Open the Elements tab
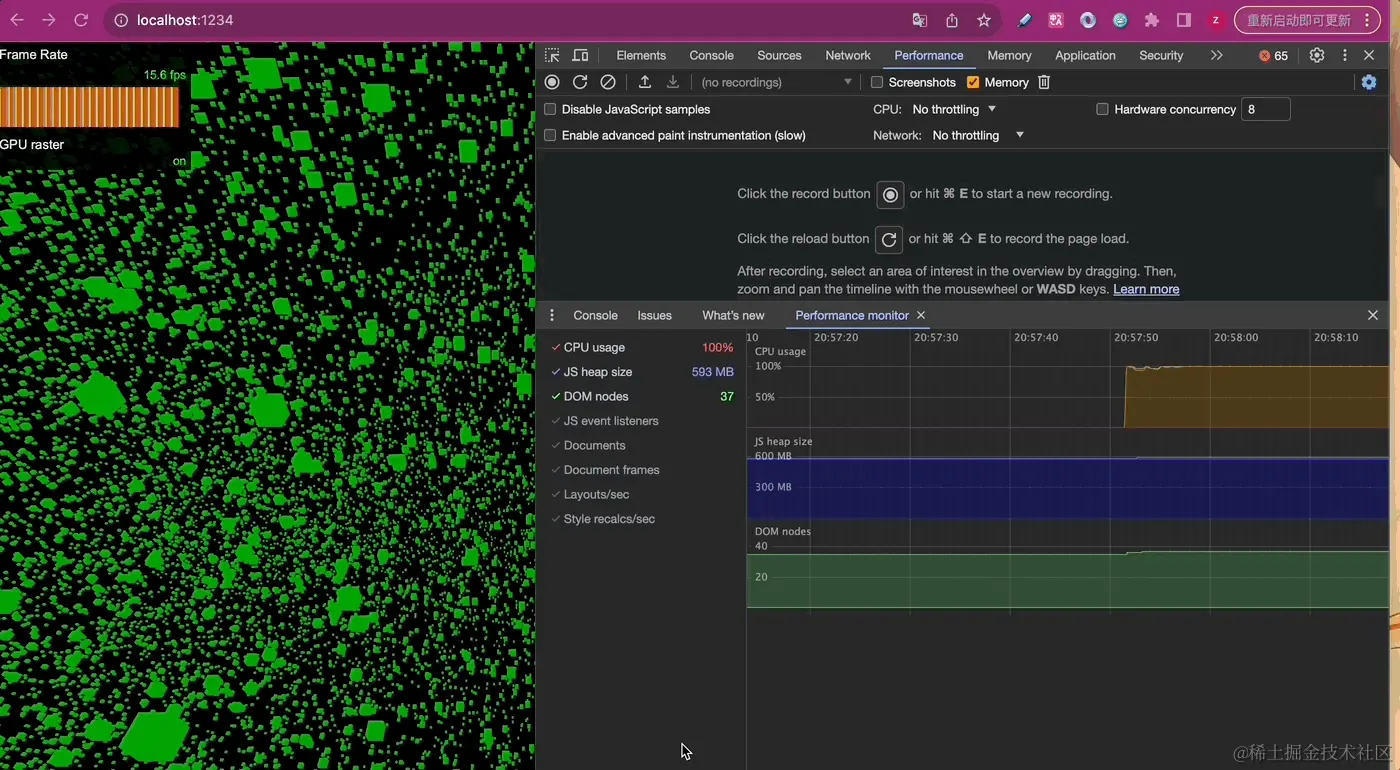 tap(641, 56)
